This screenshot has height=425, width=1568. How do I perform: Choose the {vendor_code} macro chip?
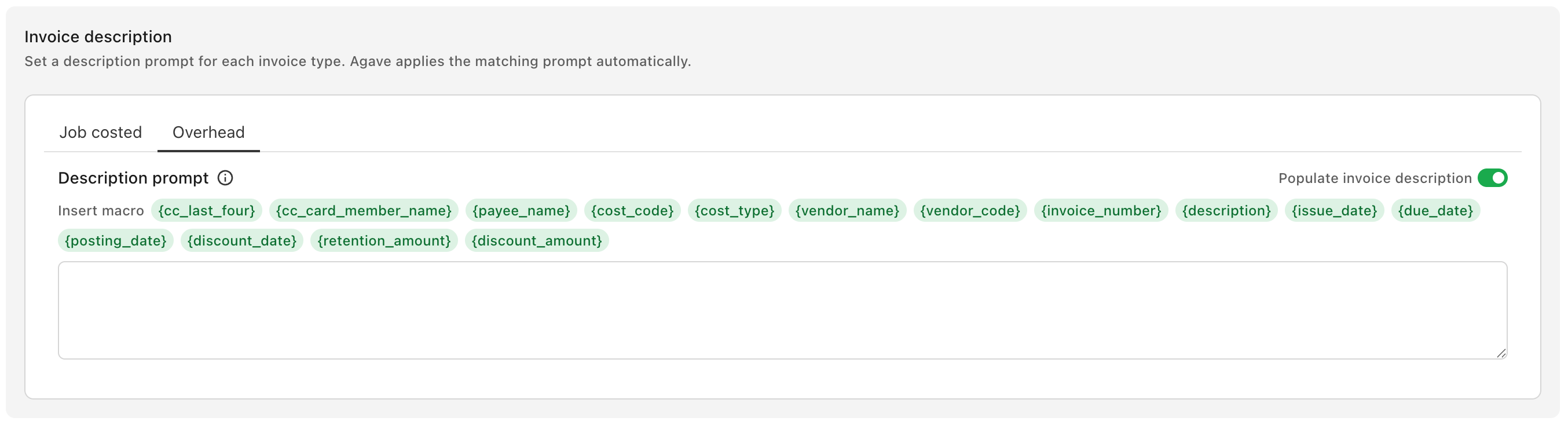click(x=970, y=211)
